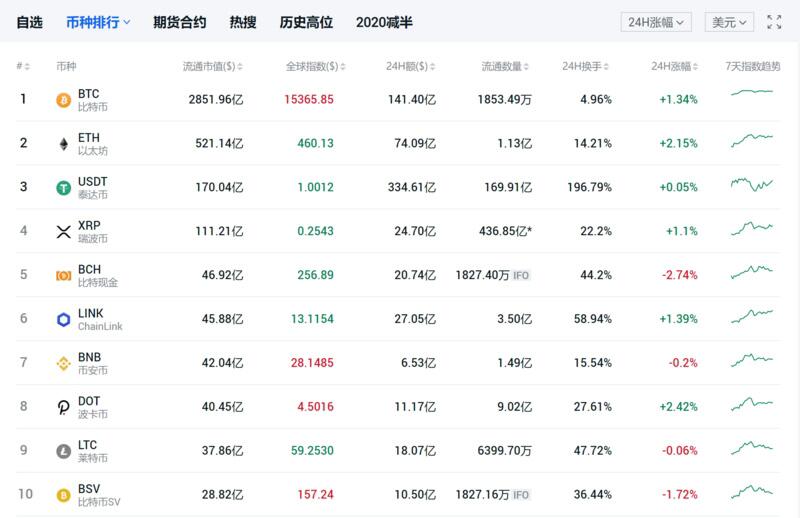Sort by 流通数量 column
This screenshot has height=518, width=800.
505,66
